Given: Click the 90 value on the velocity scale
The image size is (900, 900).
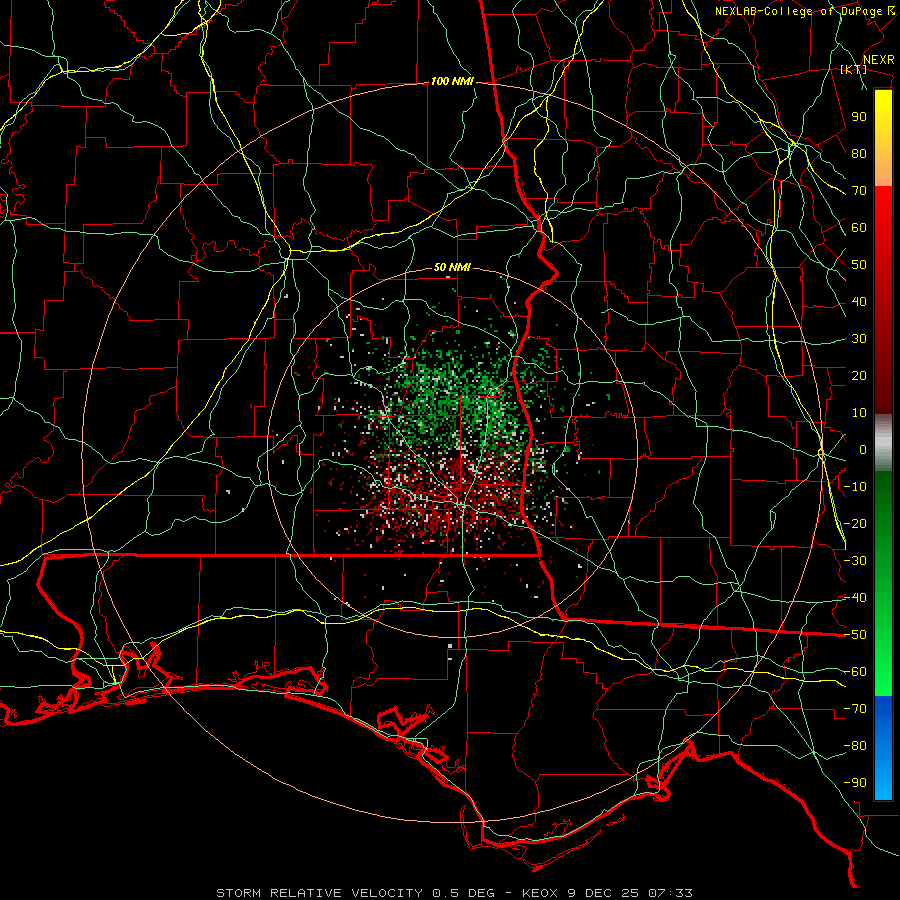Looking at the screenshot, I should (x=859, y=117).
